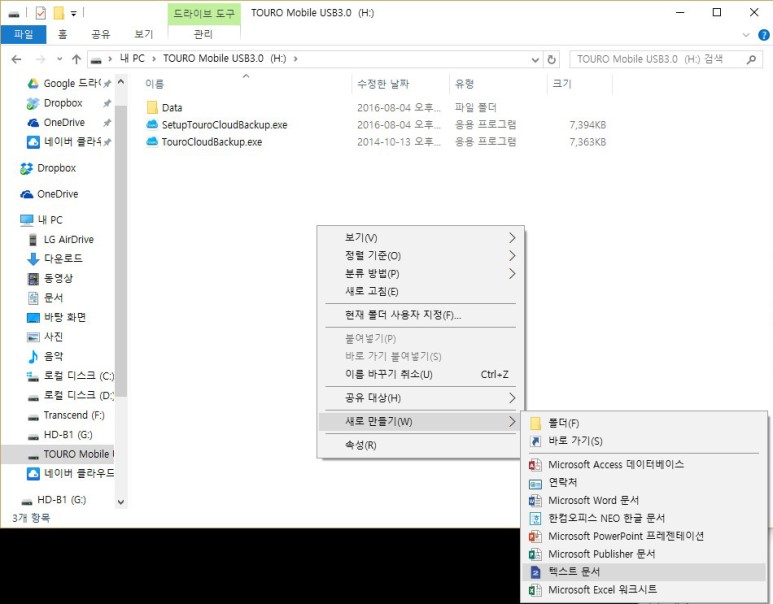Switch to the 보기 ribbon tab
The height and width of the screenshot is (604, 773).
pyautogui.click(x=143, y=34)
